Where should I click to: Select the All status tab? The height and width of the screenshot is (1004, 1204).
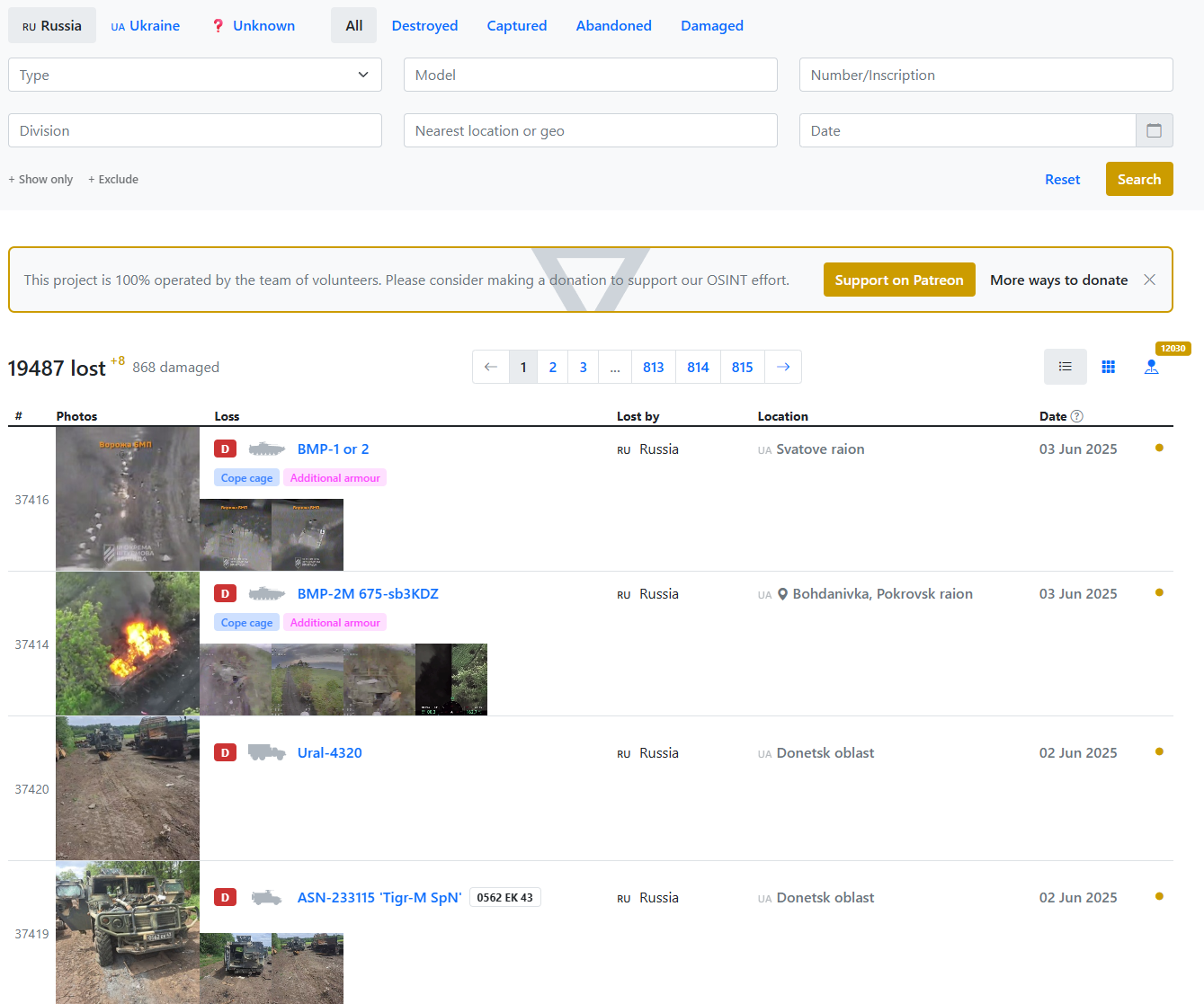pyautogui.click(x=354, y=25)
